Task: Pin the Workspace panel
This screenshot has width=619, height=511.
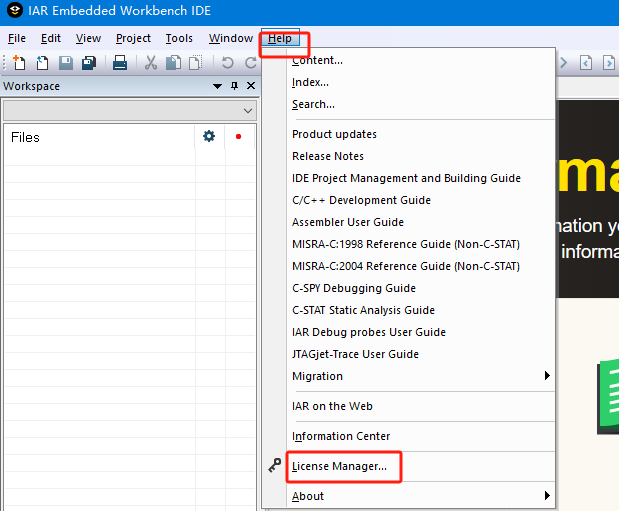Action: pos(234,86)
